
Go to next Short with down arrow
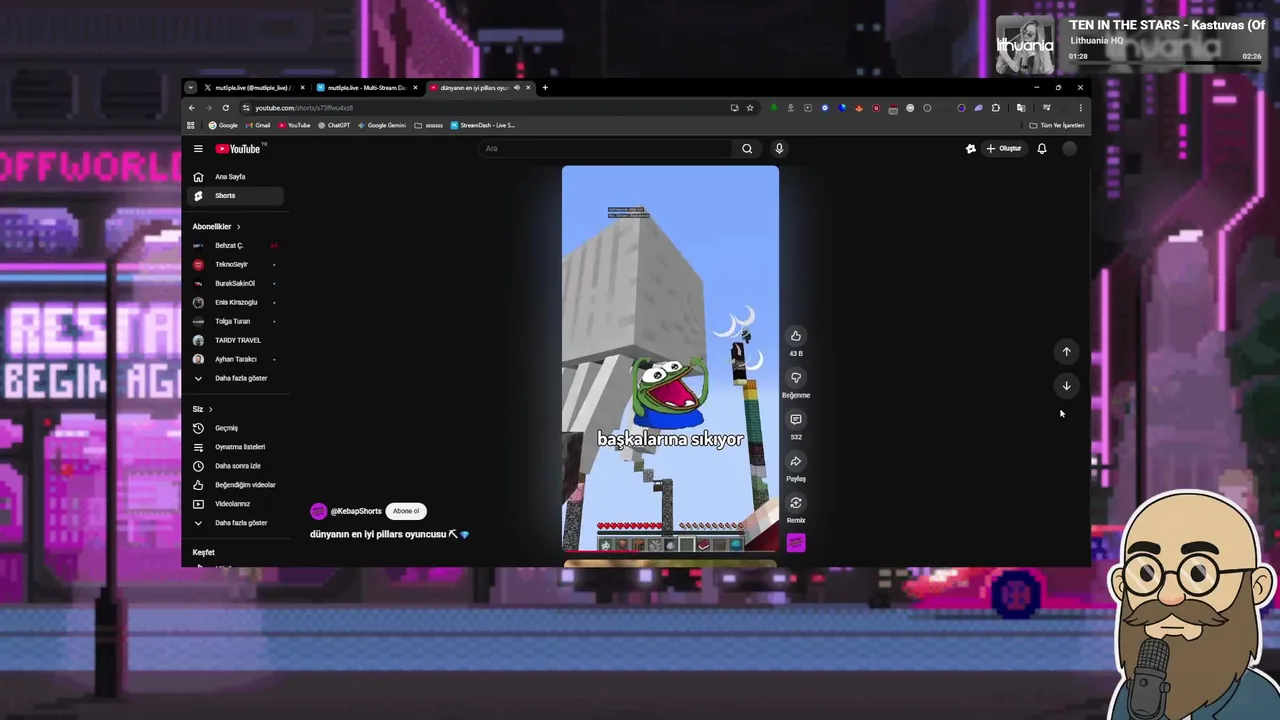pyautogui.click(x=1066, y=386)
